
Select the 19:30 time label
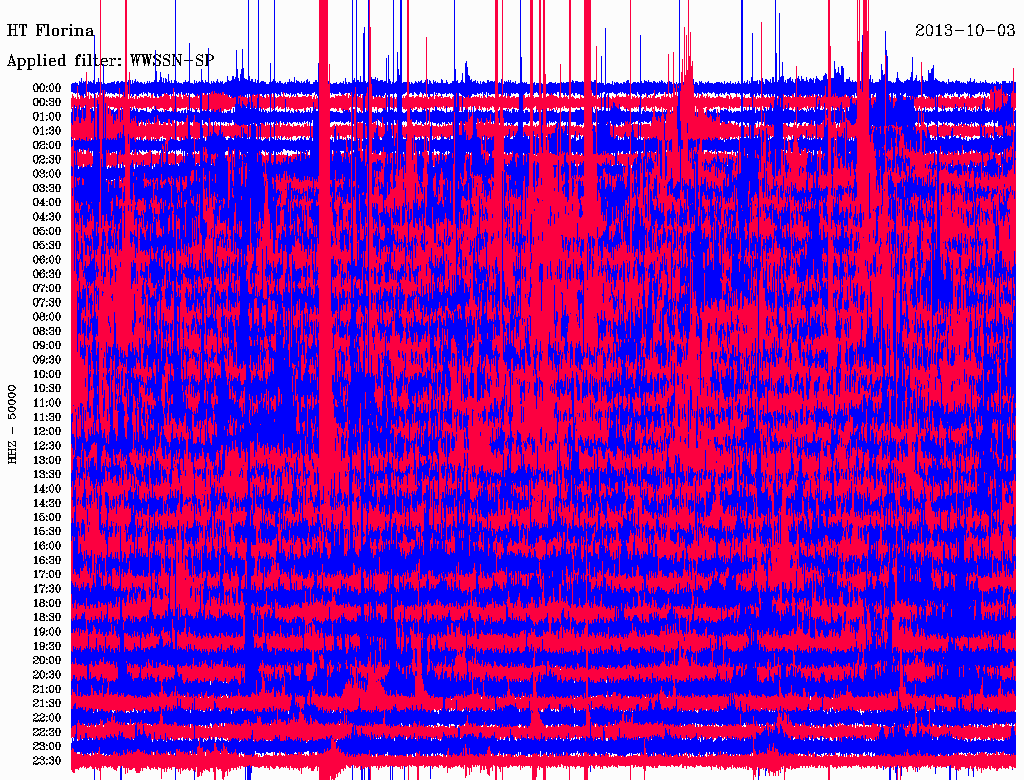click(47, 645)
